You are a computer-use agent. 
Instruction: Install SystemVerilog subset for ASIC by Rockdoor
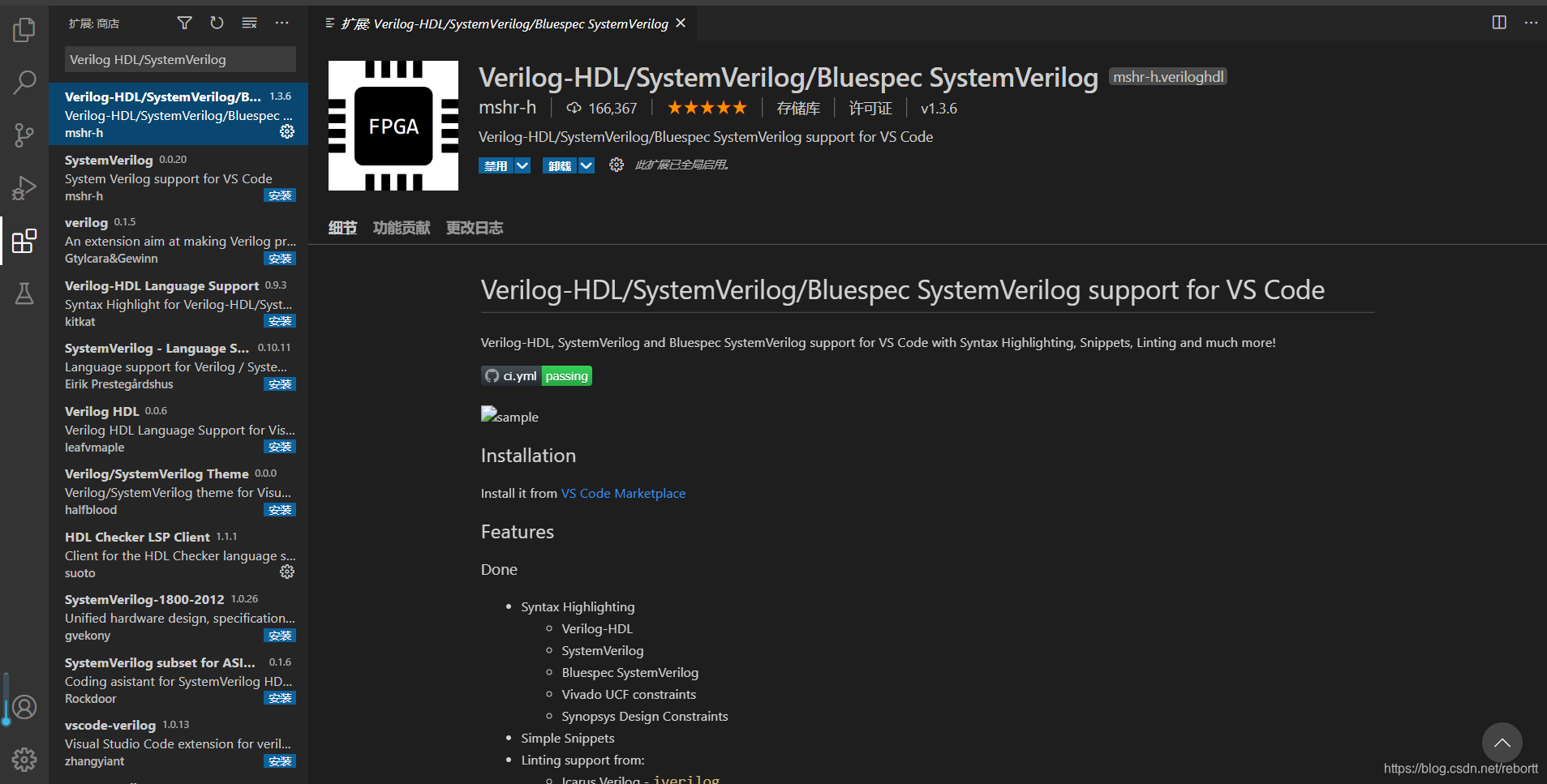pos(280,698)
